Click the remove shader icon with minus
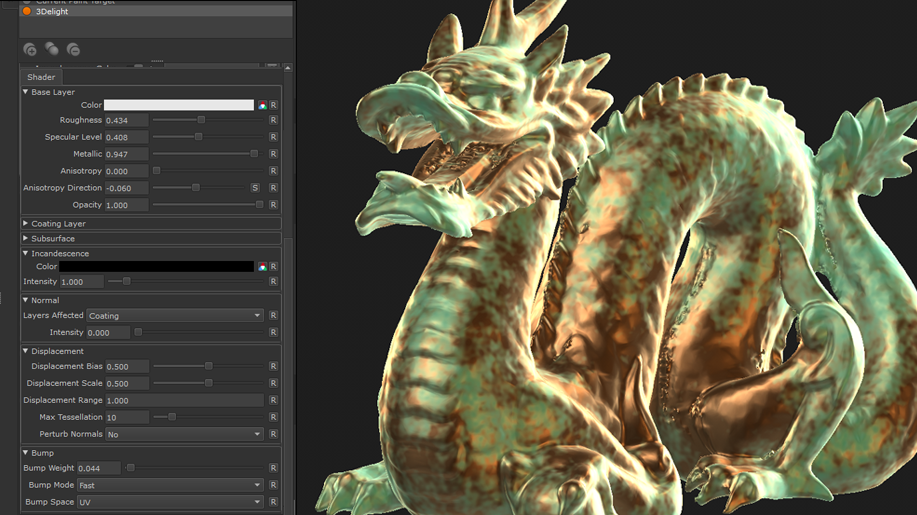Viewport: 917px width, 515px height. coord(73,49)
